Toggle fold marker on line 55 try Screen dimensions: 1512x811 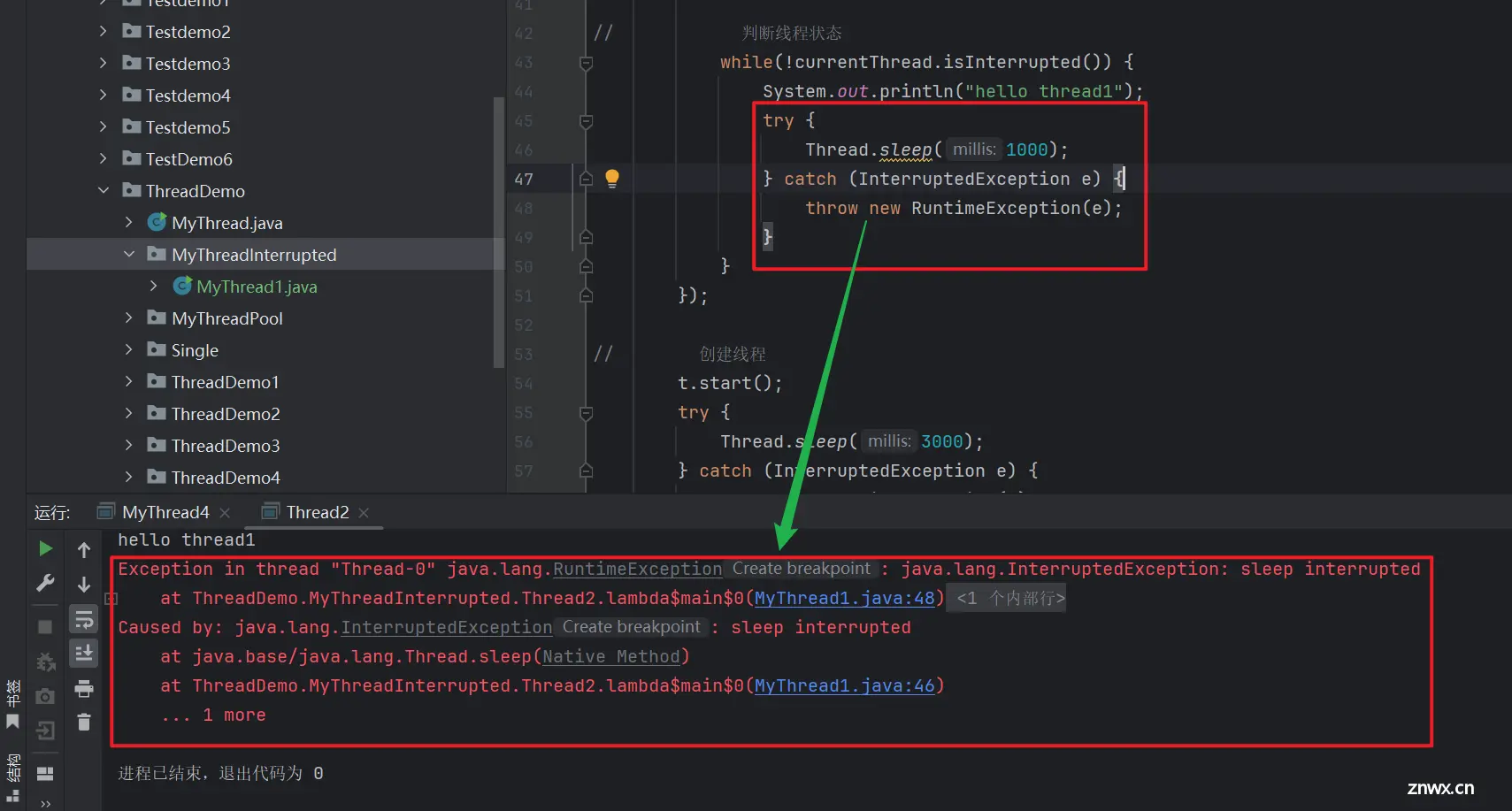pyautogui.click(x=586, y=413)
